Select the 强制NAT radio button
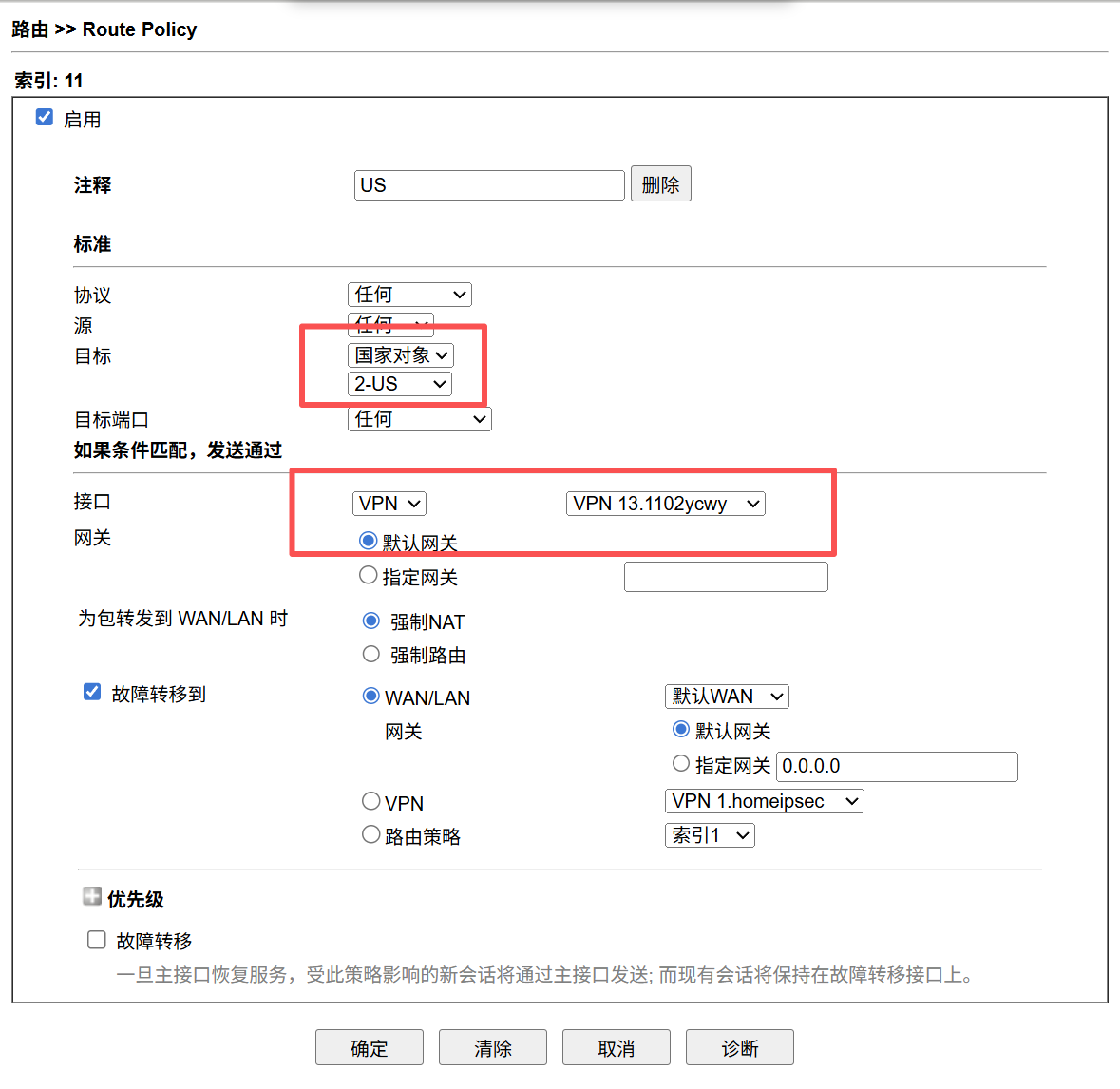This screenshot has width=1120, height=1089. click(370, 621)
